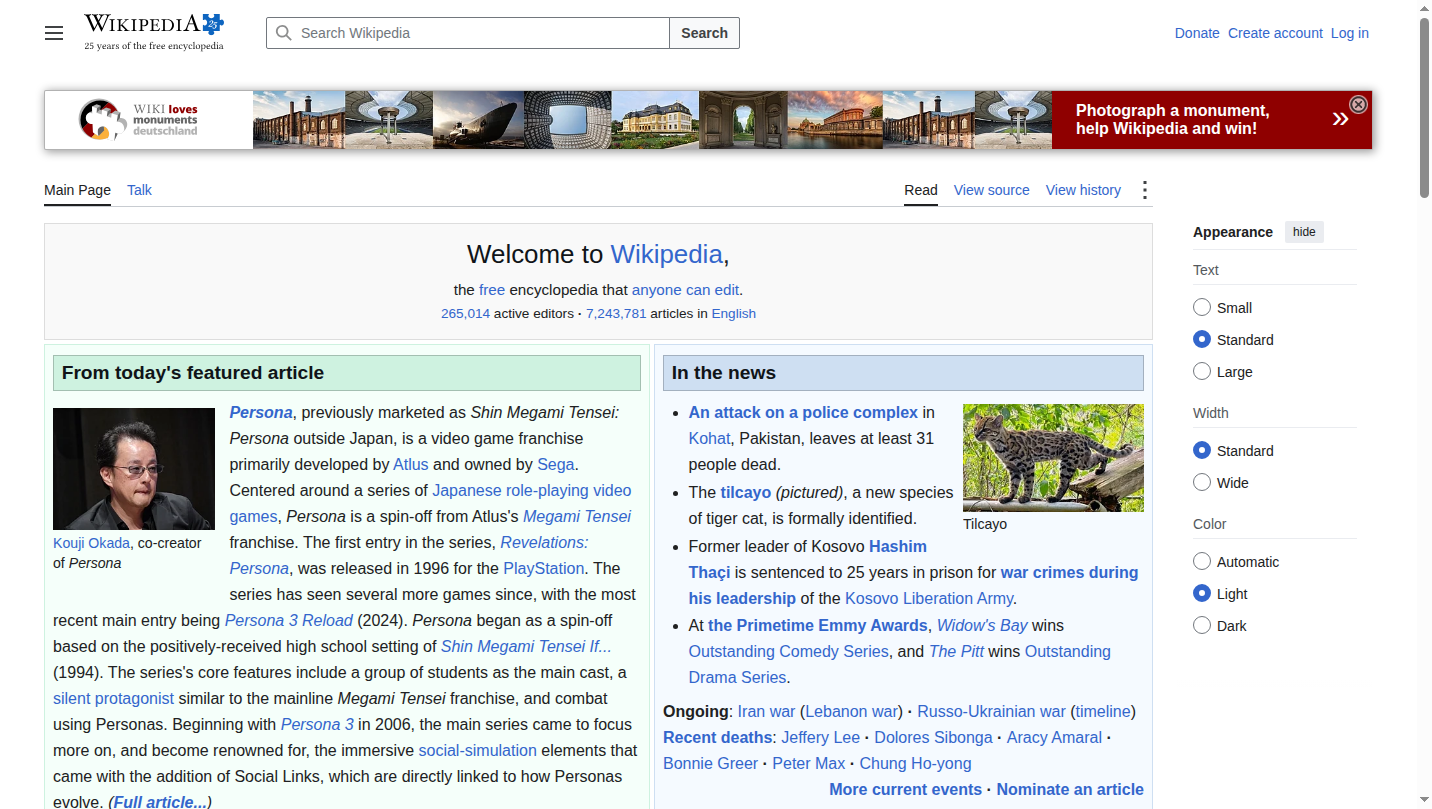1432x809 pixels.
Task: Click the Wiki Loves Monuments logo
Action: pyautogui.click(x=139, y=120)
